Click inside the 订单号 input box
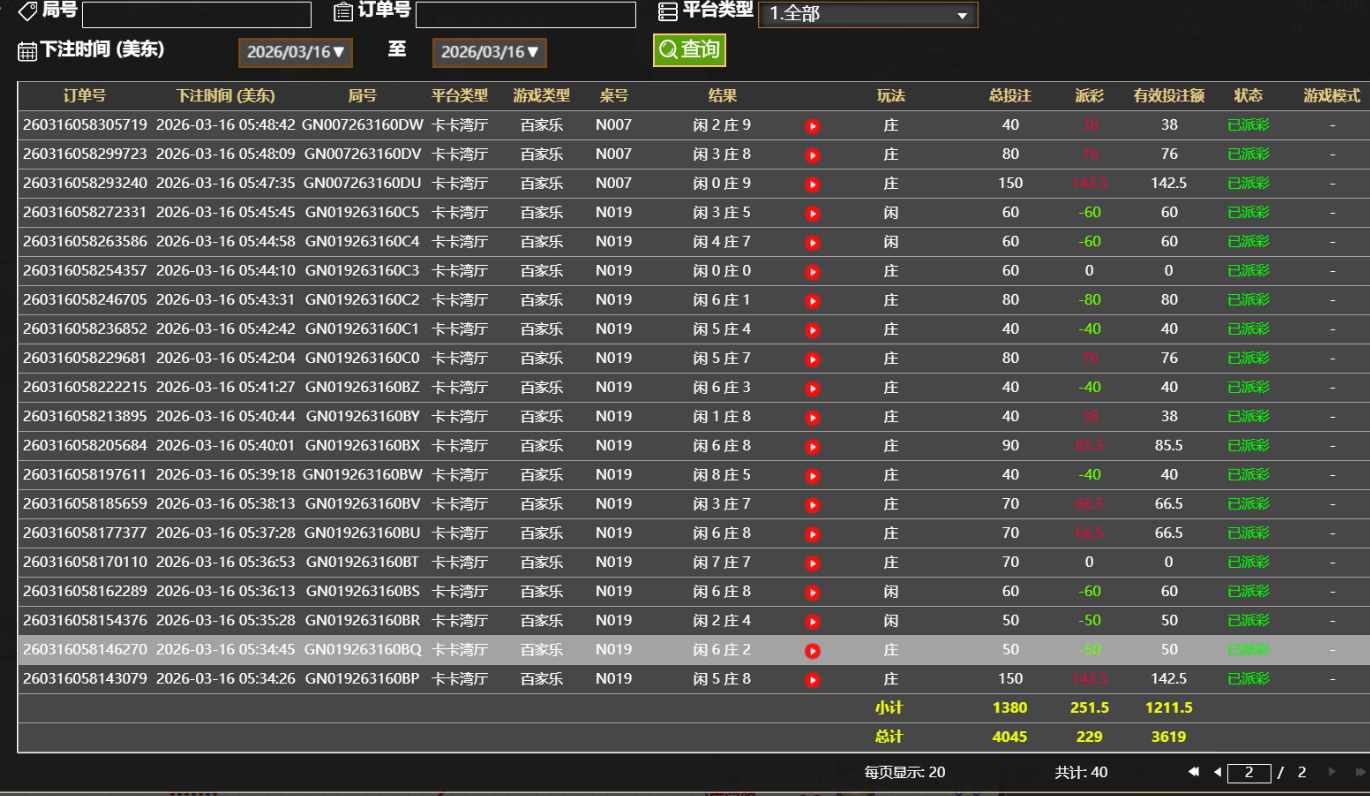Image resolution: width=1370 pixels, height=796 pixels. [x=525, y=14]
